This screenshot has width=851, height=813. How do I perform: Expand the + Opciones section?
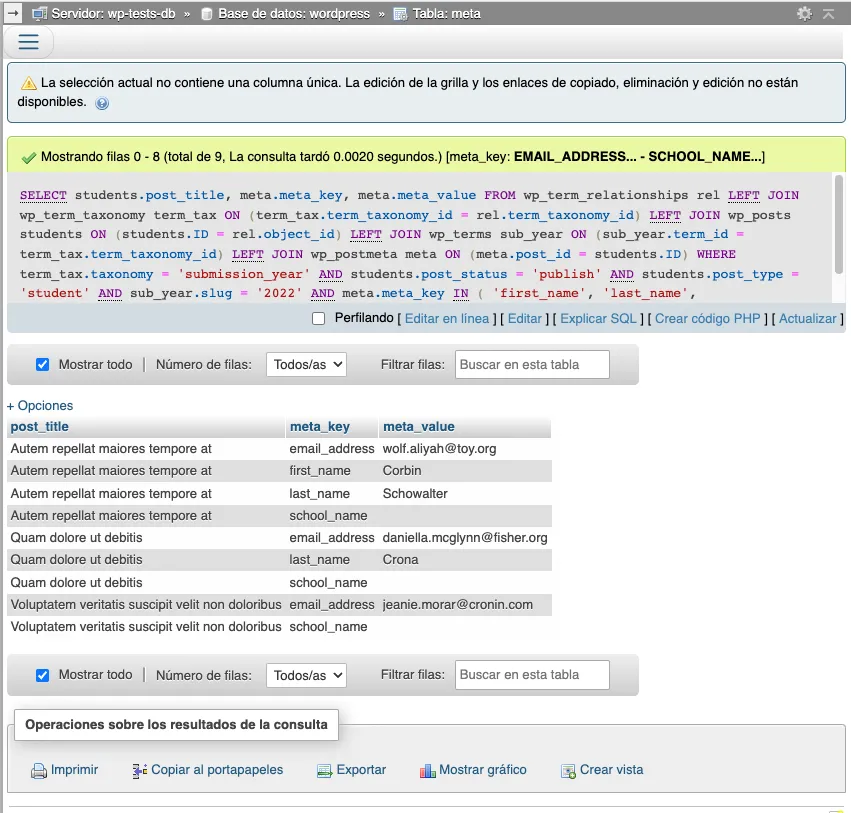point(40,405)
